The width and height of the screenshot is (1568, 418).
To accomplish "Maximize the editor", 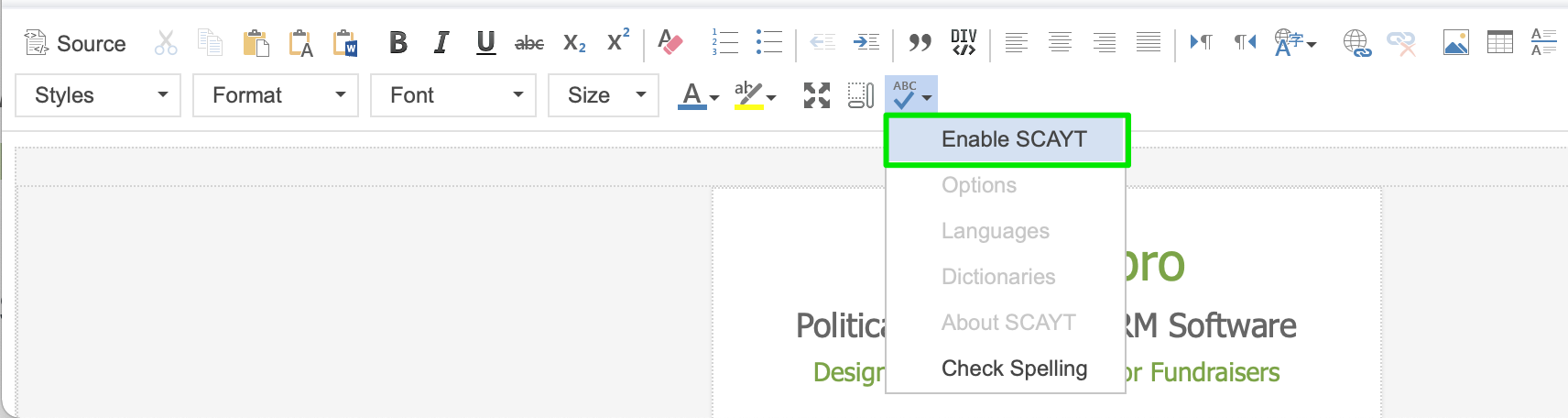I will [x=816, y=95].
